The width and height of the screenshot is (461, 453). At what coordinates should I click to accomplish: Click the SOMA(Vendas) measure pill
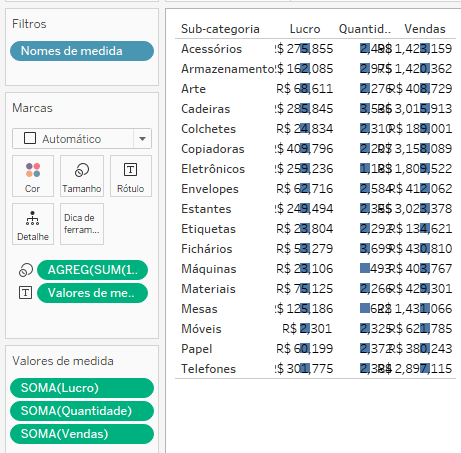[x=82, y=434]
